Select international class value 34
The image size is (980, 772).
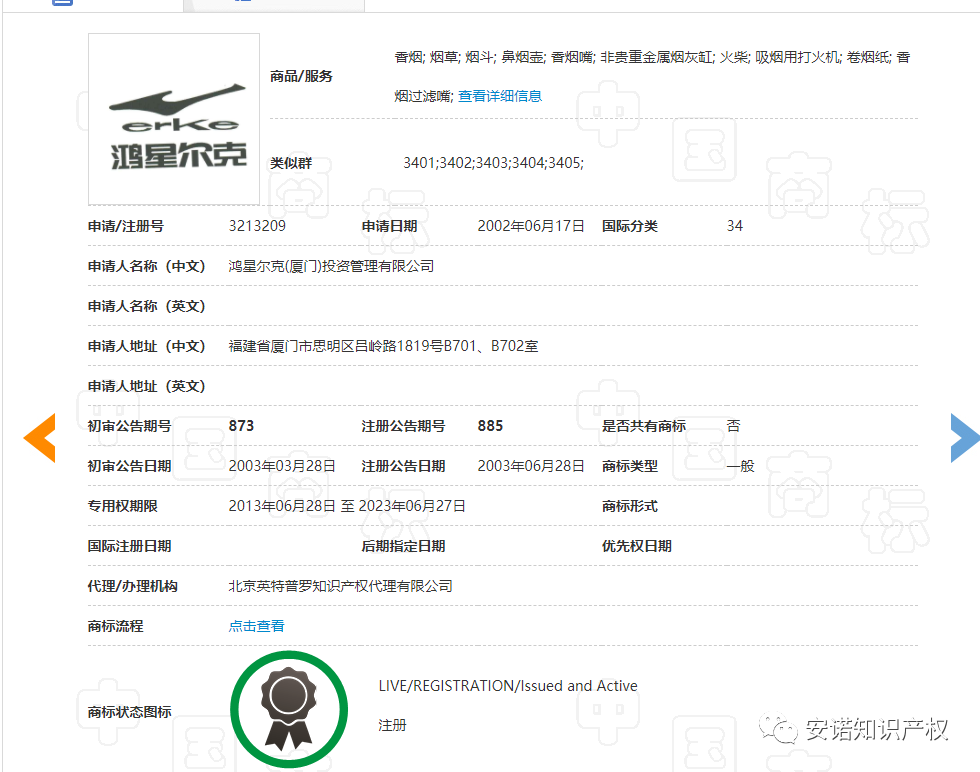(734, 226)
